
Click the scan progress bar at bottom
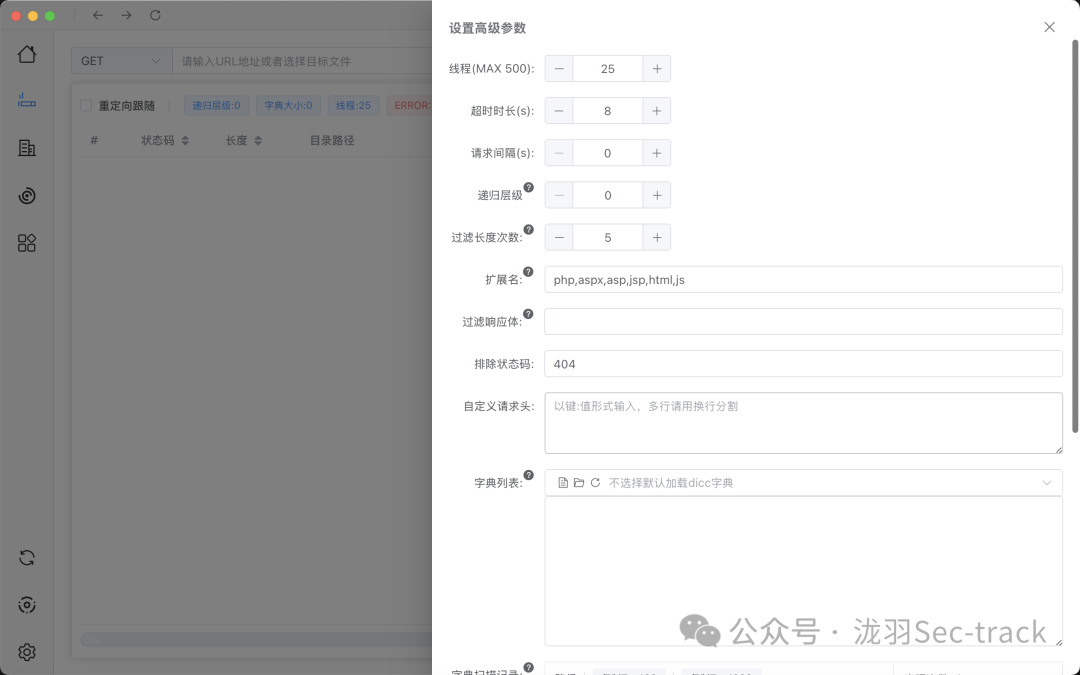(256, 640)
